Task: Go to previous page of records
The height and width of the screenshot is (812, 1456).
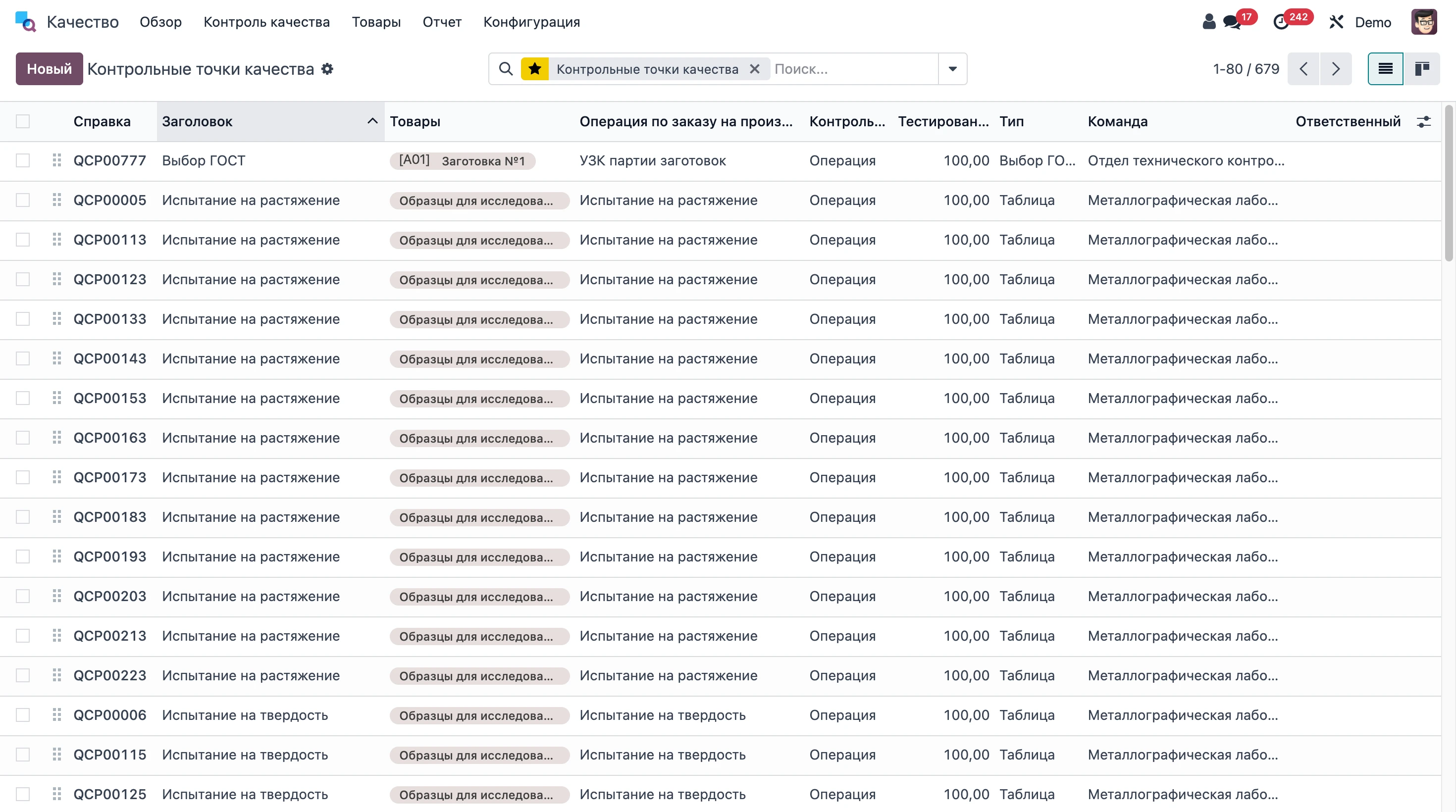Action: (1303, 69)
